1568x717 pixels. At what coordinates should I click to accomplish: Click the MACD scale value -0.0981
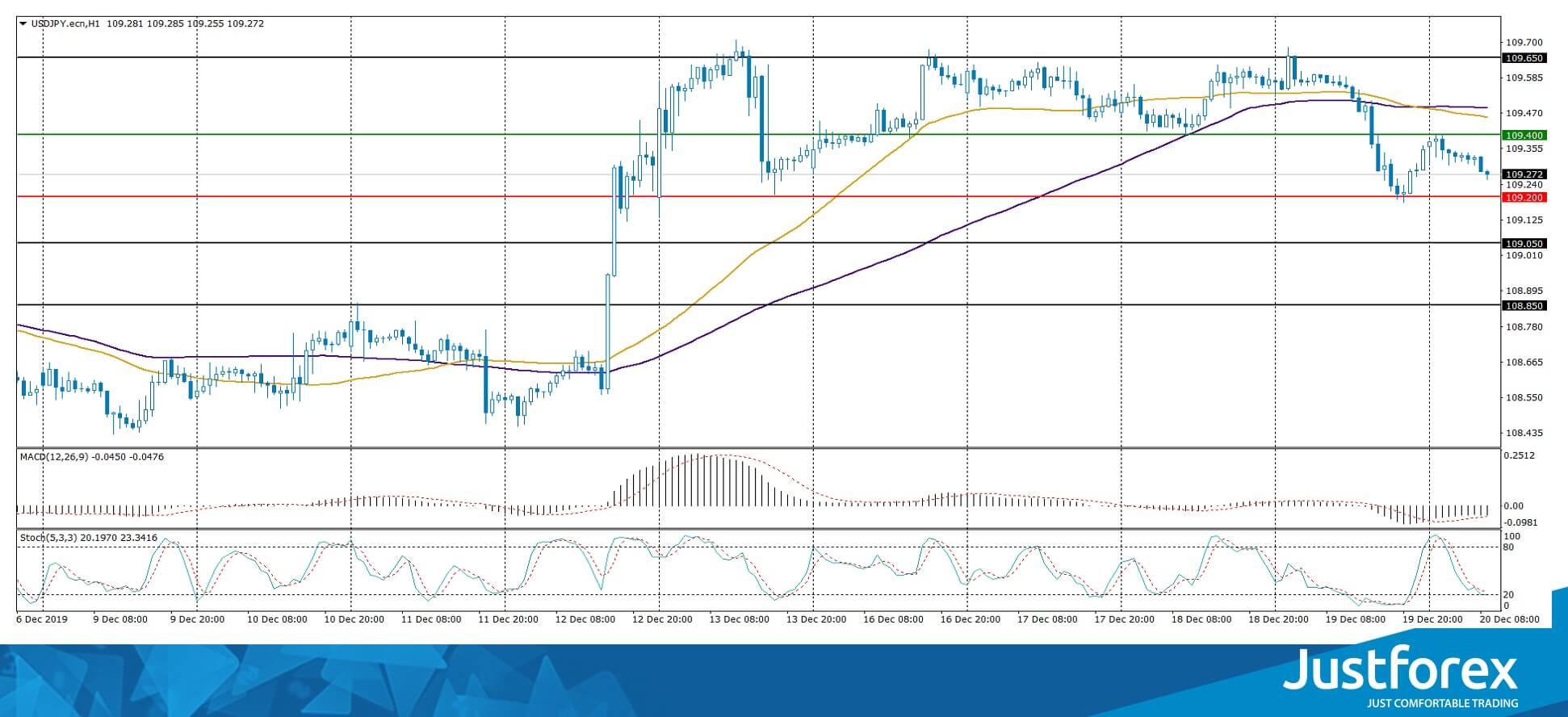1520,522
